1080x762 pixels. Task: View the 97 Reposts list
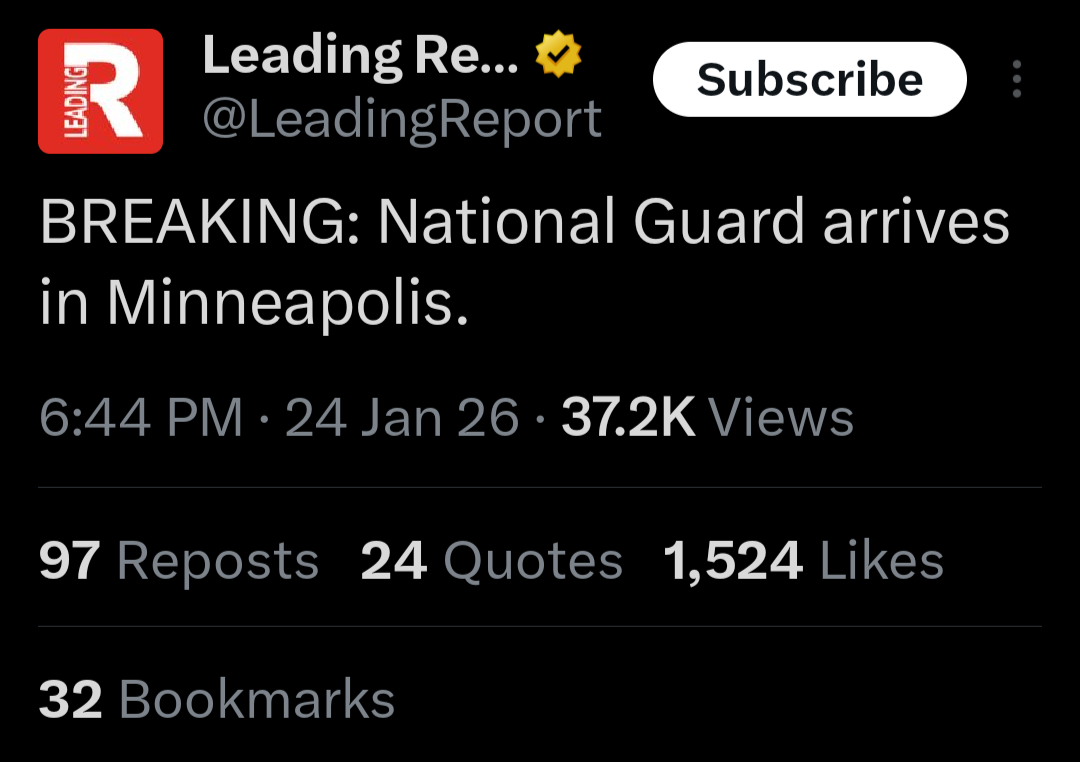pyautogui.click(x=179, y=561)
